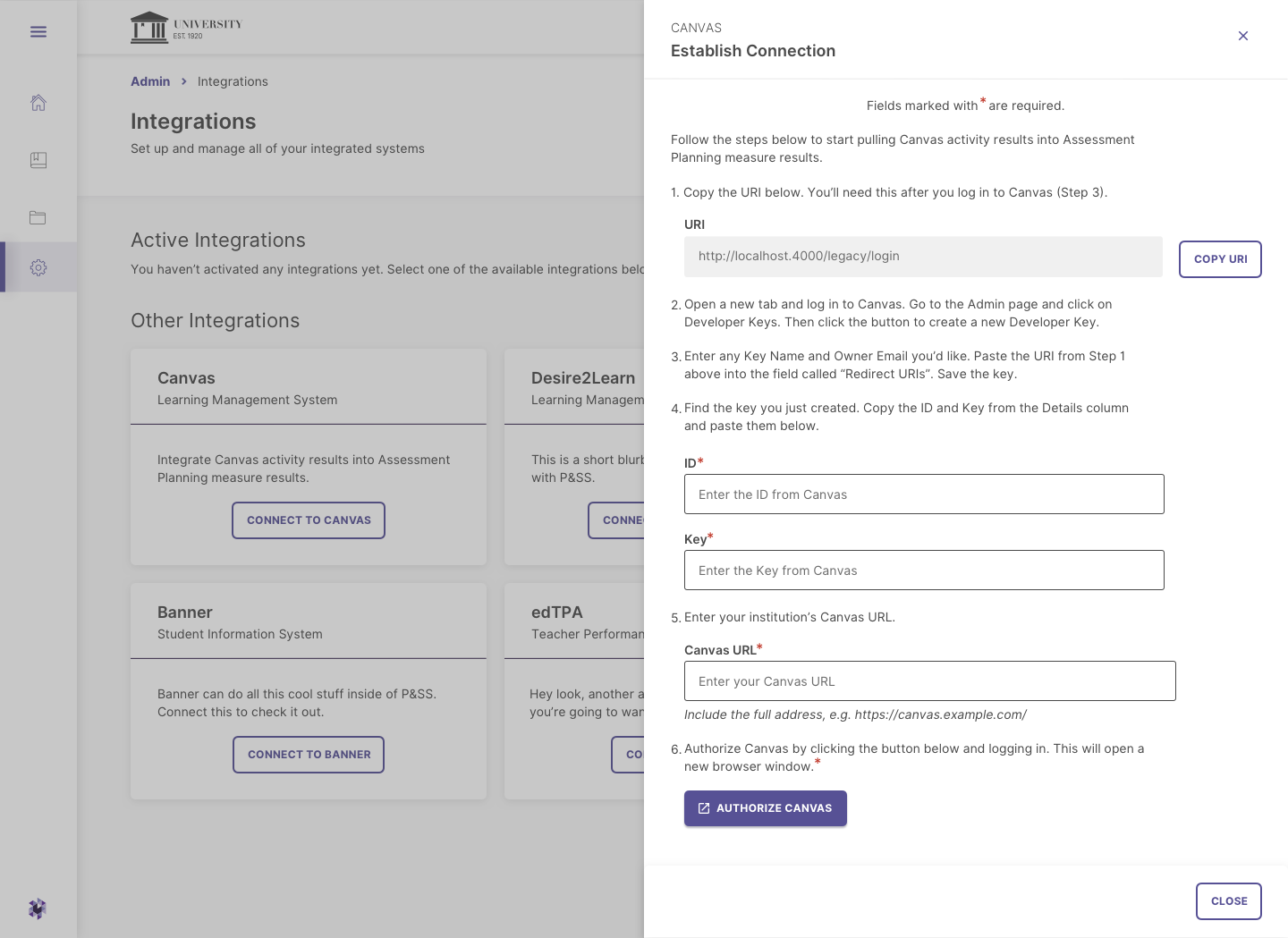1288x938 pixels.
Task: Click the Canvas card title
Action: tap(186, 378)
